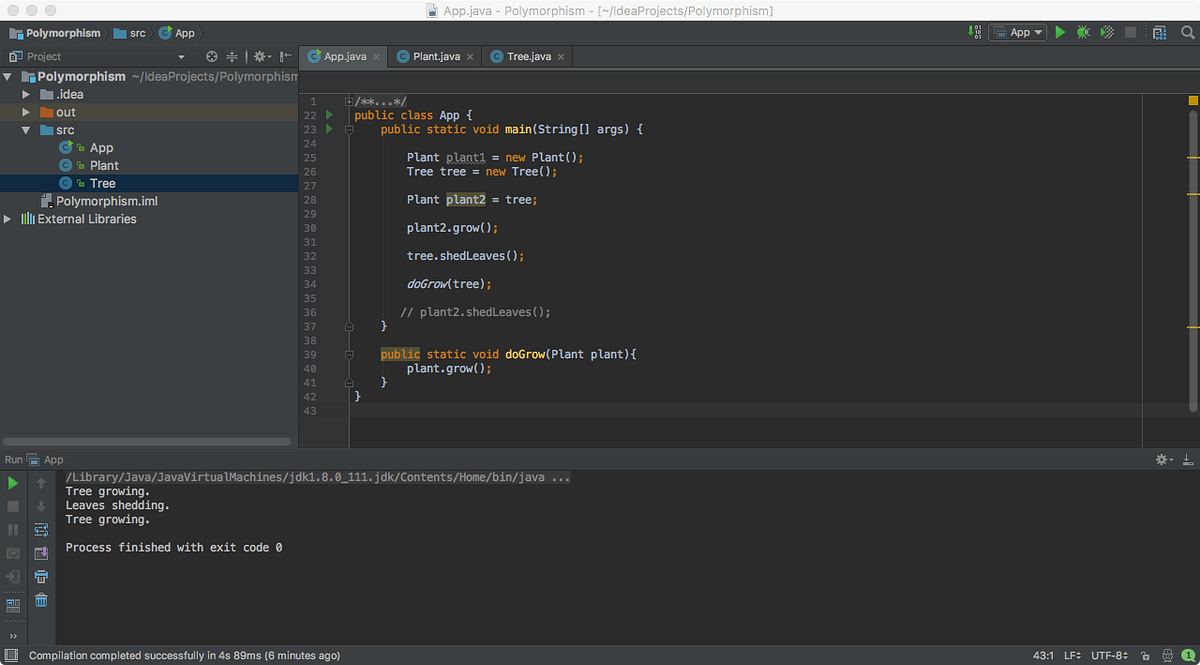Pause console output with pause icon

tap(14, 529)
